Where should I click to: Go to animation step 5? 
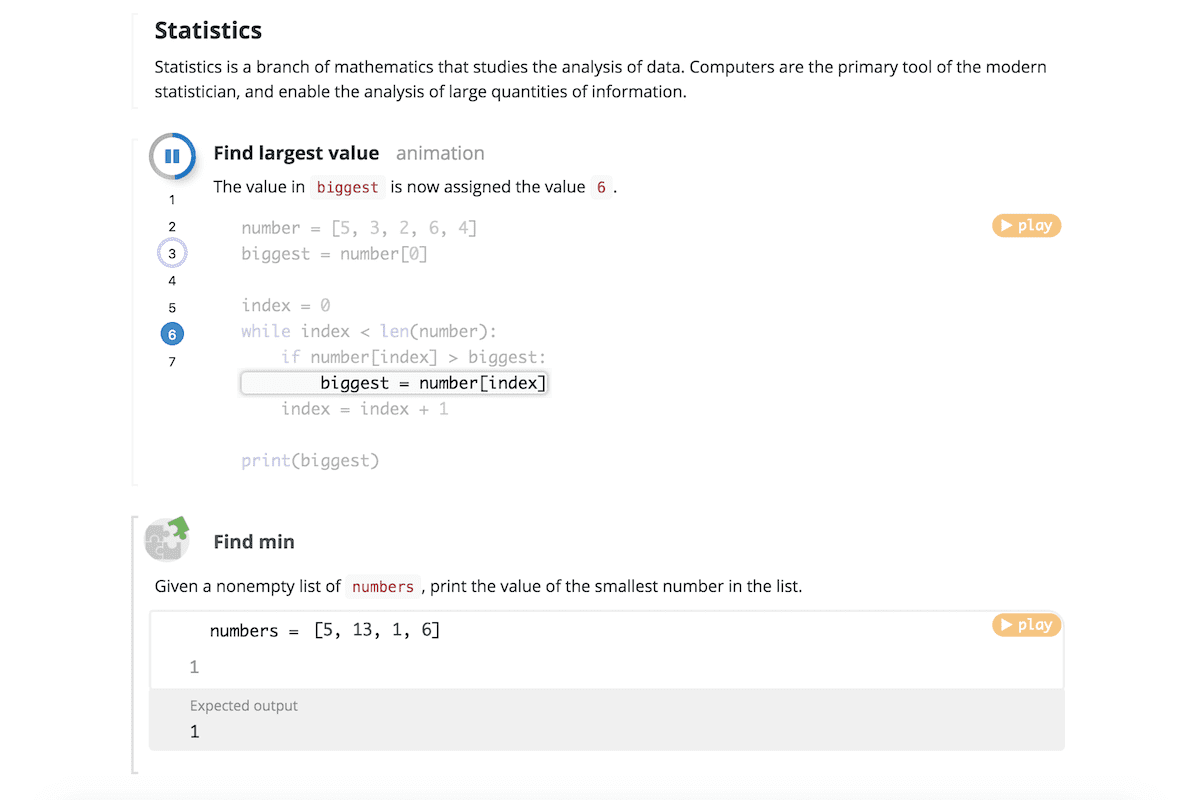point(172,308)
